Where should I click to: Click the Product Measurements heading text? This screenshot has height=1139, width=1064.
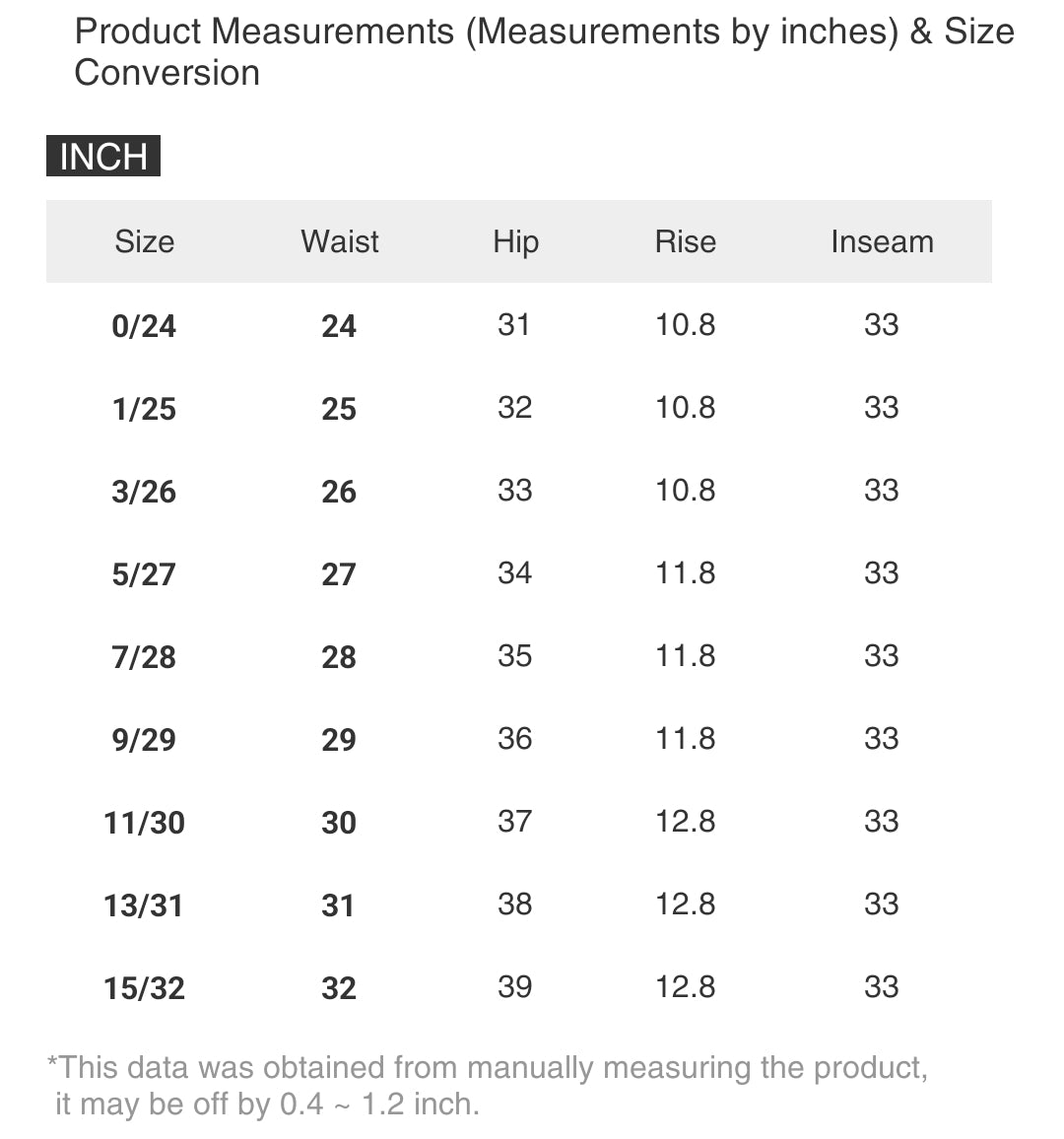coord(544,52)
